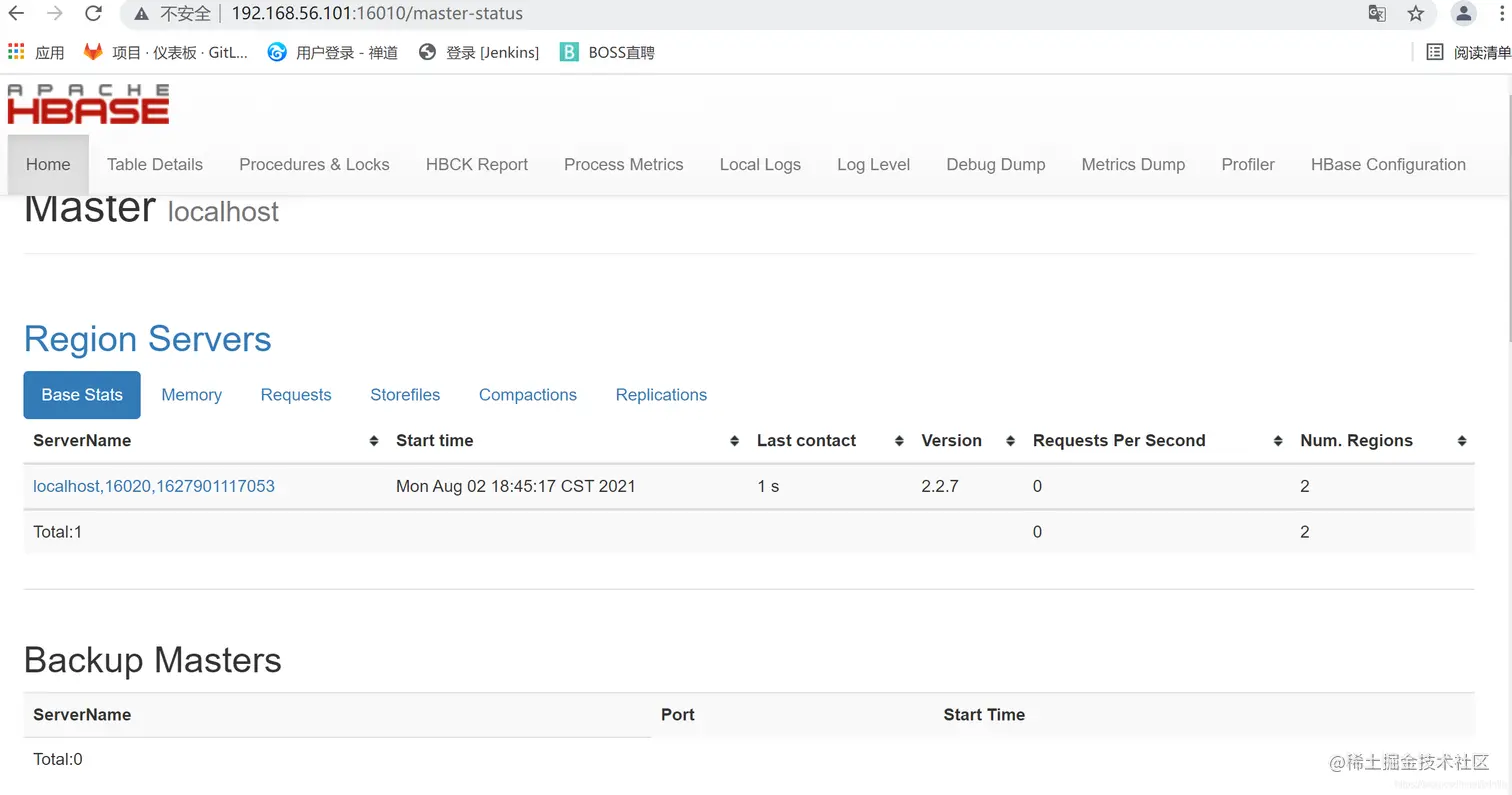Open the Jenkins login bookmark
Screen dimensions: 1512x795
tap(478, 52)
